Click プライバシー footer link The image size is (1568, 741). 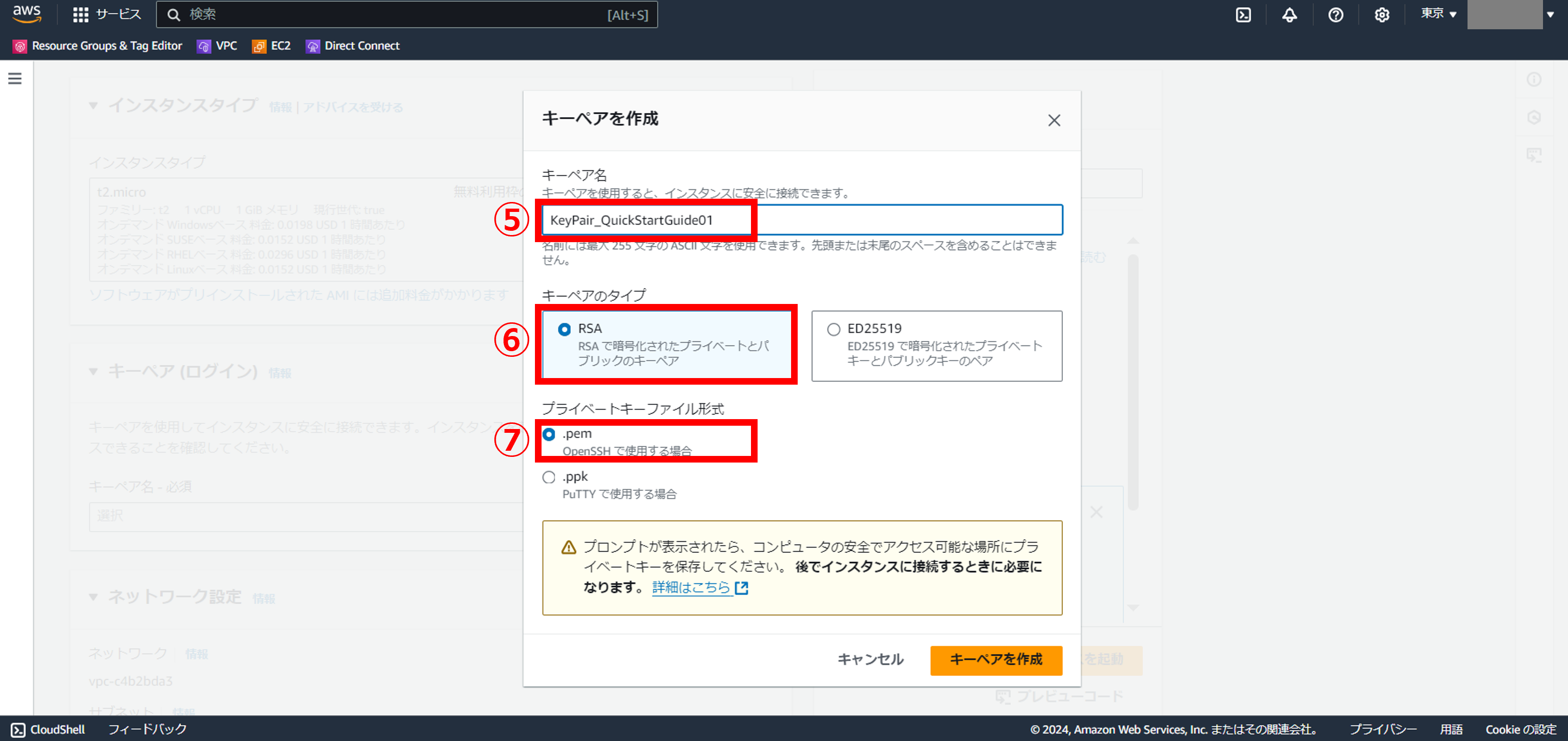1383,729
